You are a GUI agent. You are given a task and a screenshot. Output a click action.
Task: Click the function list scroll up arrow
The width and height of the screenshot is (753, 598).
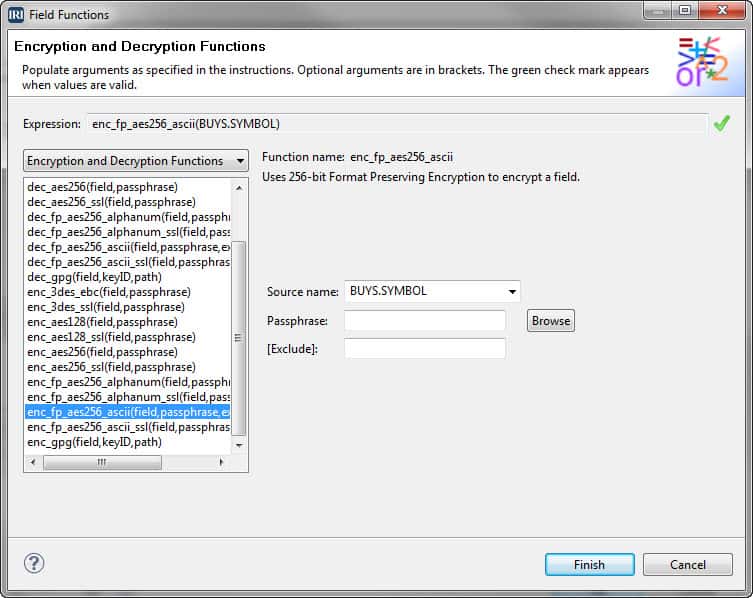(239, 187)
